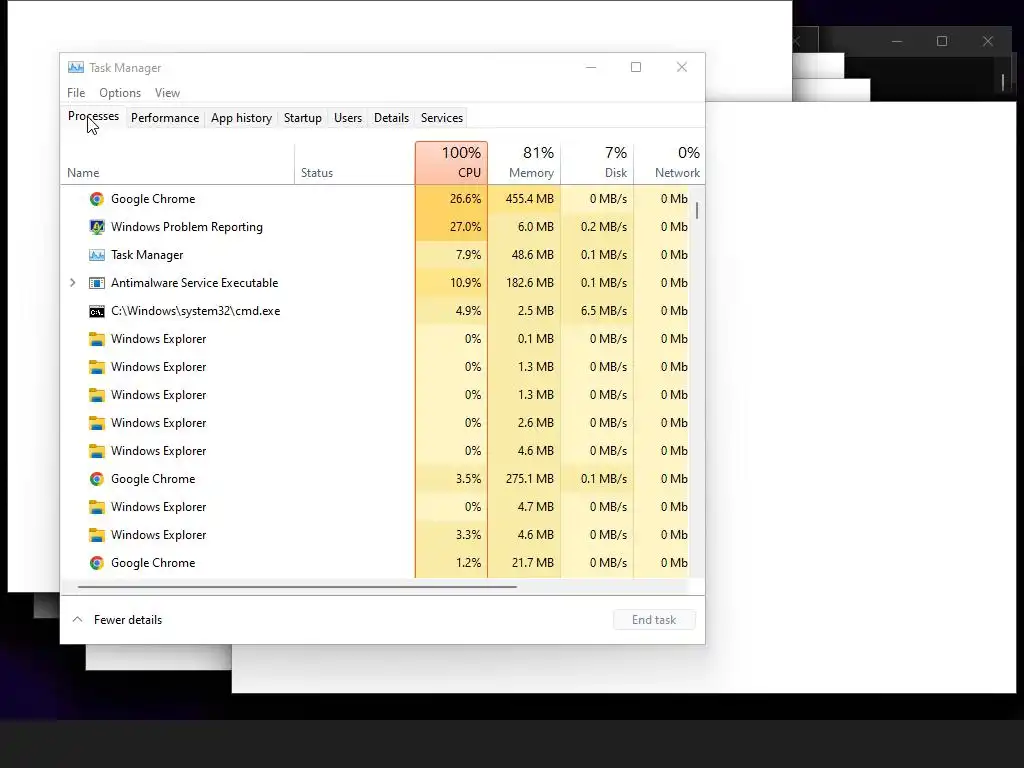The height and width of the screenshot is (768, 1024).
Task: Click the horizontal scrollbar under the process list
Action: [297, 586]
